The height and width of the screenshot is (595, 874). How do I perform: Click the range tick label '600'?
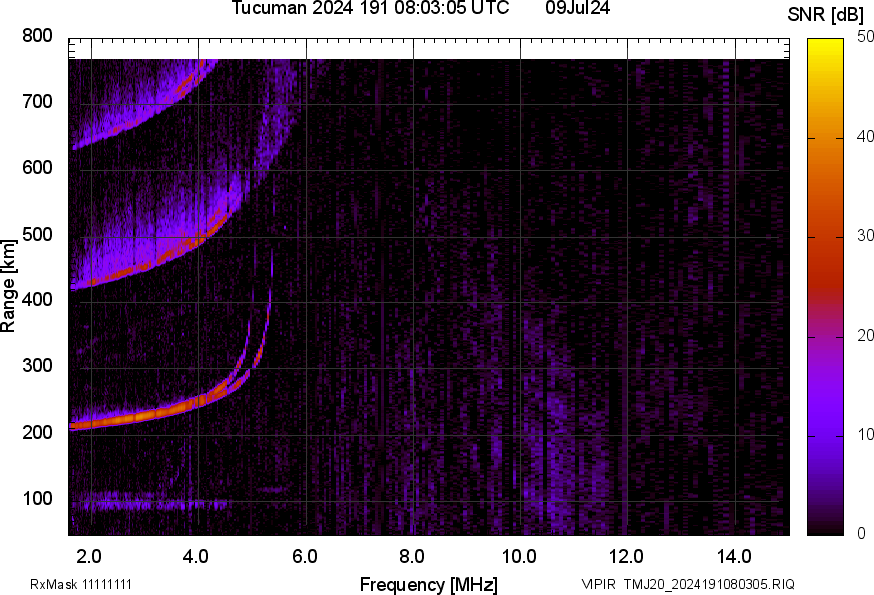tap(37, 167)
